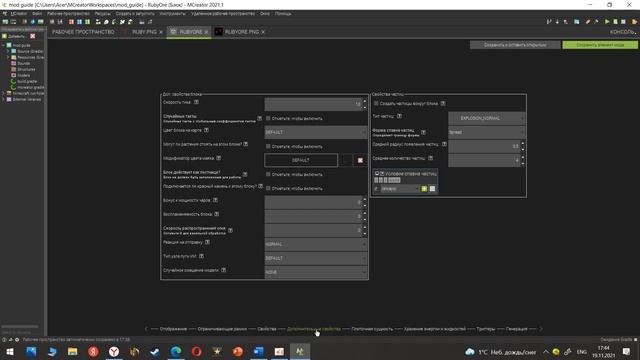Close the RUBYORE tab
The height and width of the screenshot is (360, 640).
click(x=206, y=32)
